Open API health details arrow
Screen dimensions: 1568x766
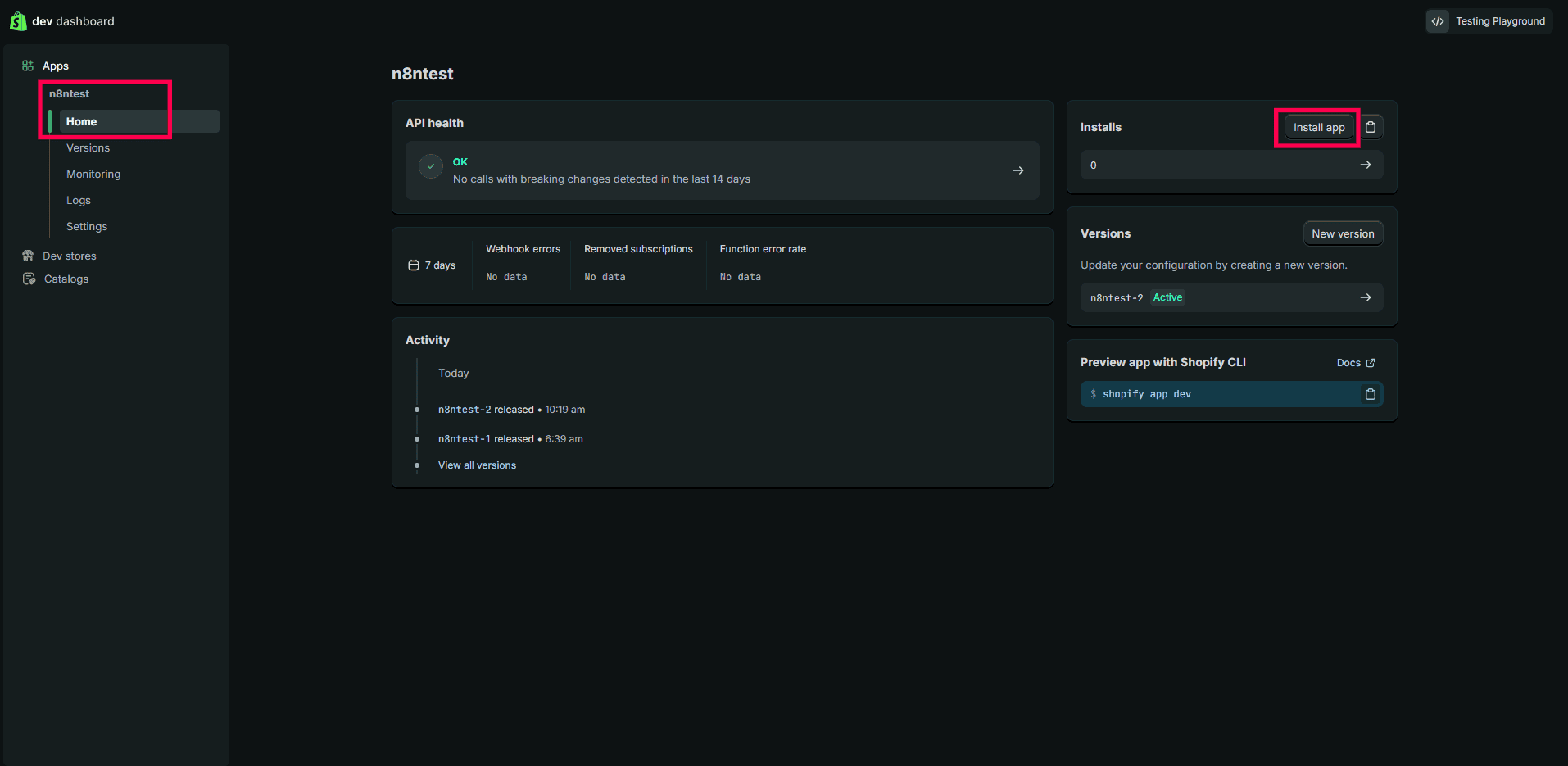[x=1018, y=170]
